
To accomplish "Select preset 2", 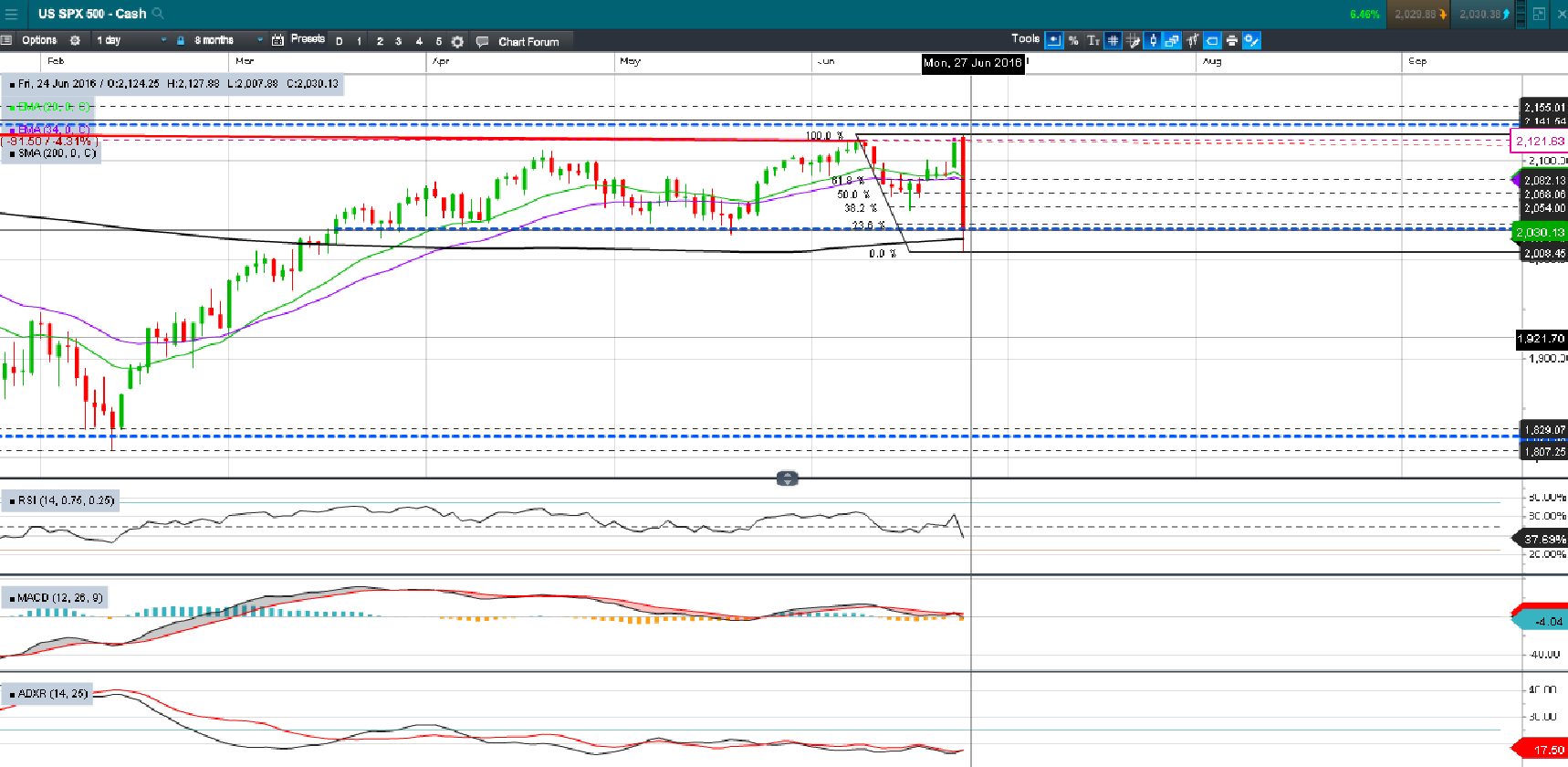I will pos(380,41).
